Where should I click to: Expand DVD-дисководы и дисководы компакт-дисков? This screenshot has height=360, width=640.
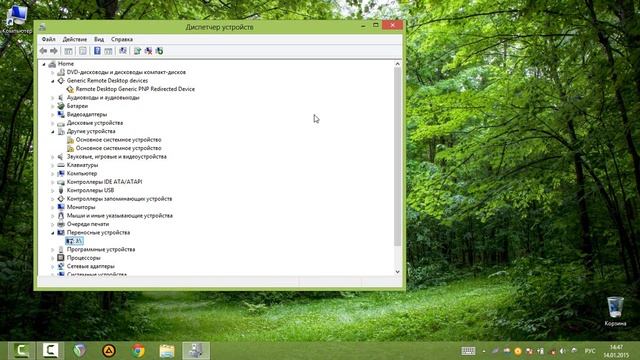(x=53, y=72)
